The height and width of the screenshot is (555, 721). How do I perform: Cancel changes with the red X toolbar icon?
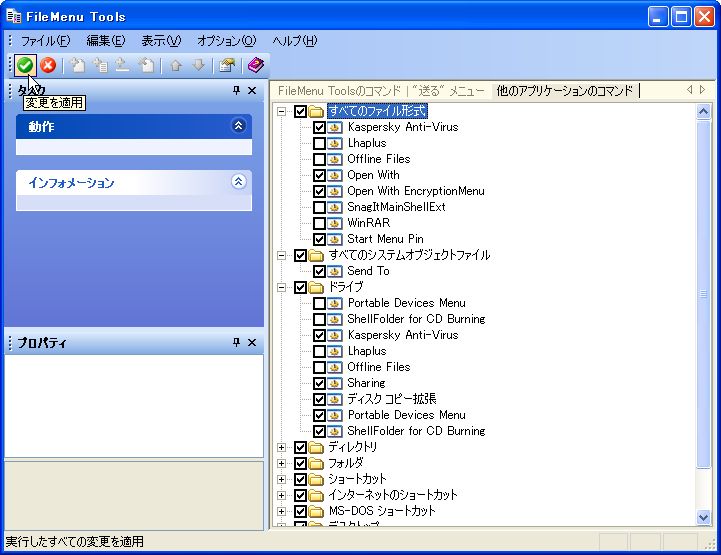tap(48, 65)
